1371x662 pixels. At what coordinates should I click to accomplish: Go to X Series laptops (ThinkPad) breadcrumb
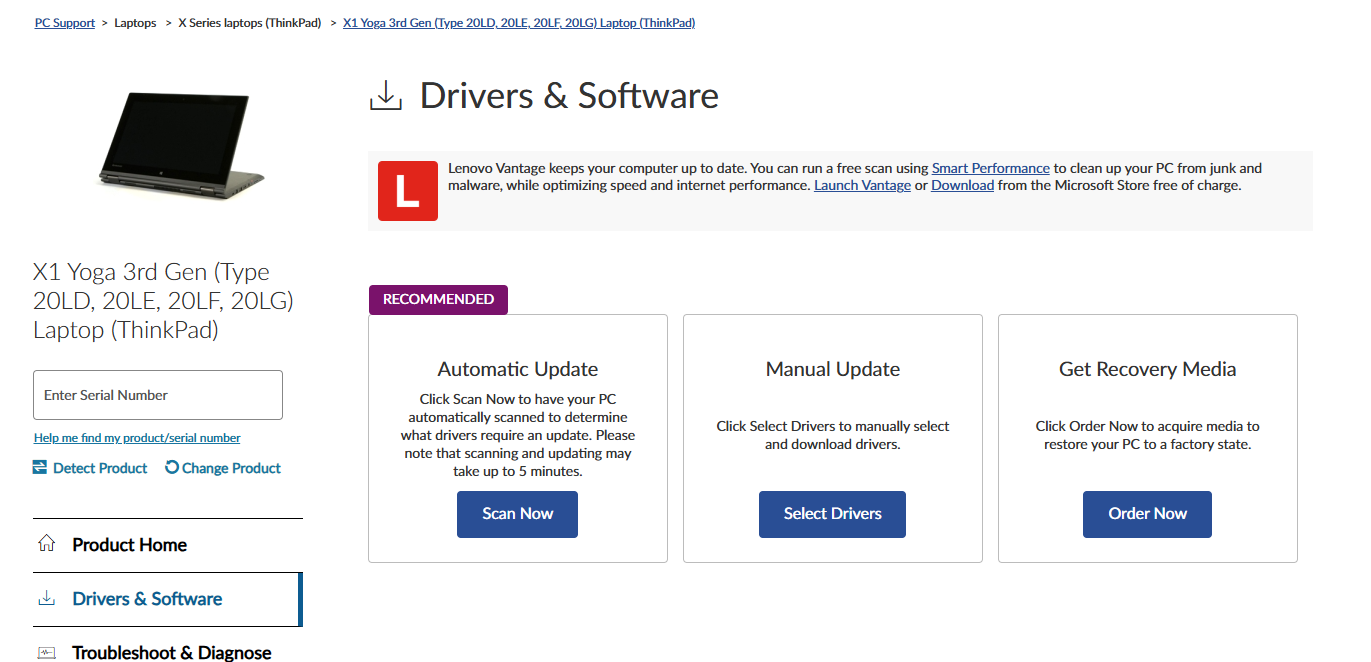point(250,23)
